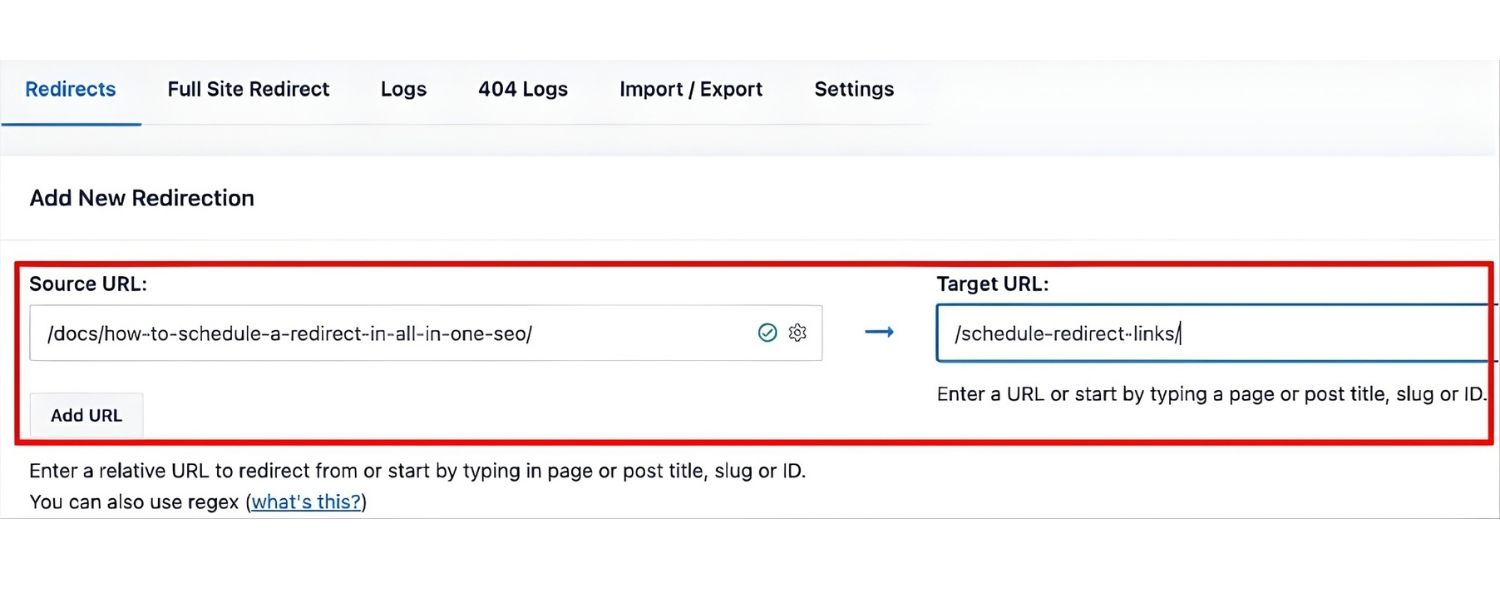1500x600 pixels.
Task: Click the blue redirect arrow icon
Action: pyautogui.click(x=880, y=332)
